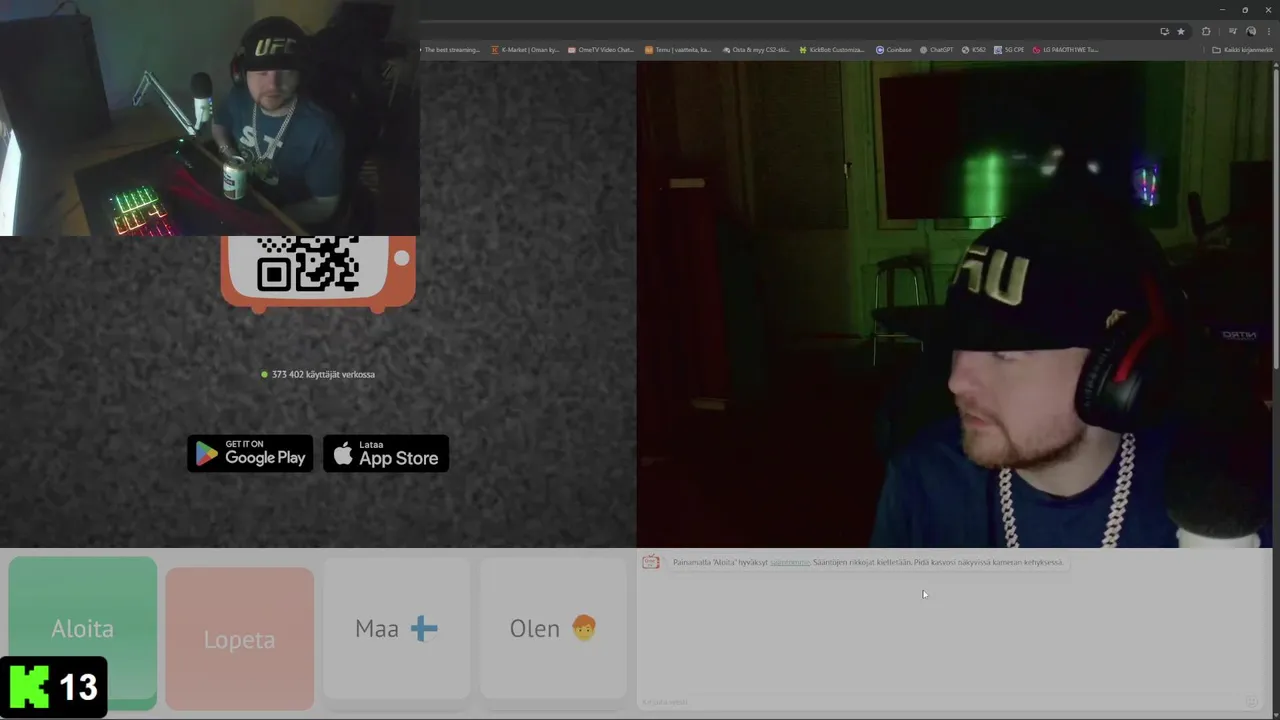The height and width of the screenshot is (720, 1280).
Task: Open the KickBot Customize bookmark
Action: tap(832, 50)
